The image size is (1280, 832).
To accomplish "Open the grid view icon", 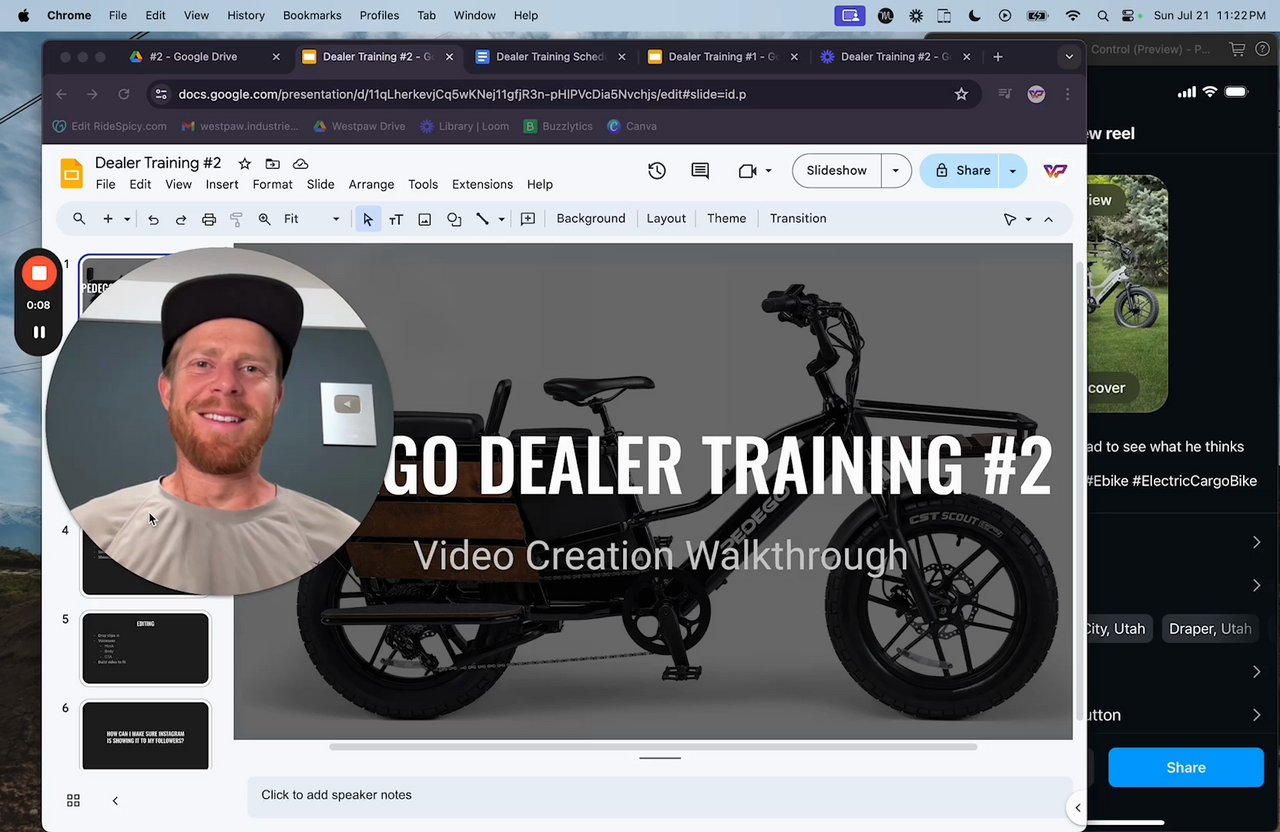I will tap(73, 800).
